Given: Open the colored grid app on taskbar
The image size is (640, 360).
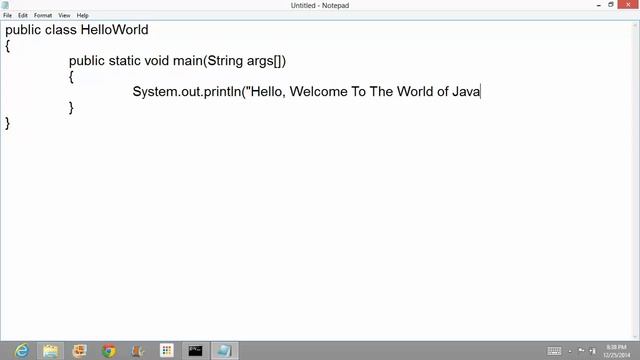Looking at the screenshot, I should [167, 351].
